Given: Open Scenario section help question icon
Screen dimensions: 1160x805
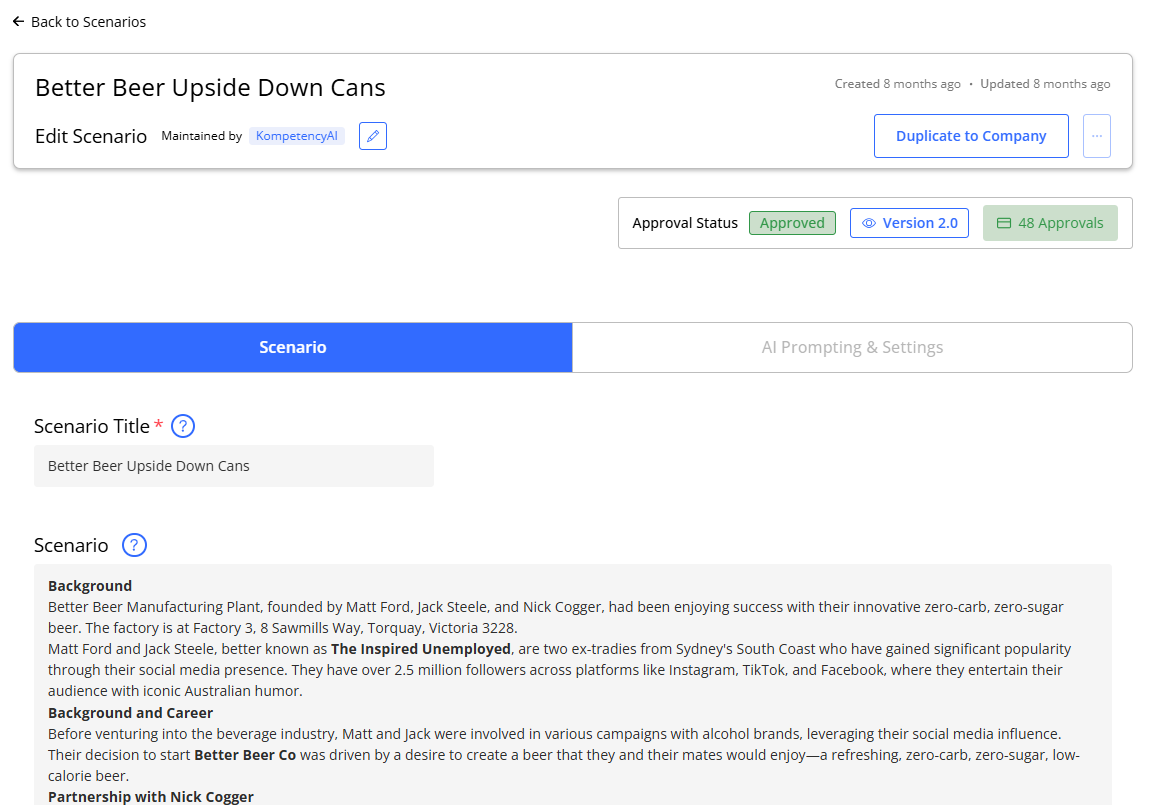Looking at the screenshot, I should pos(134,545).
